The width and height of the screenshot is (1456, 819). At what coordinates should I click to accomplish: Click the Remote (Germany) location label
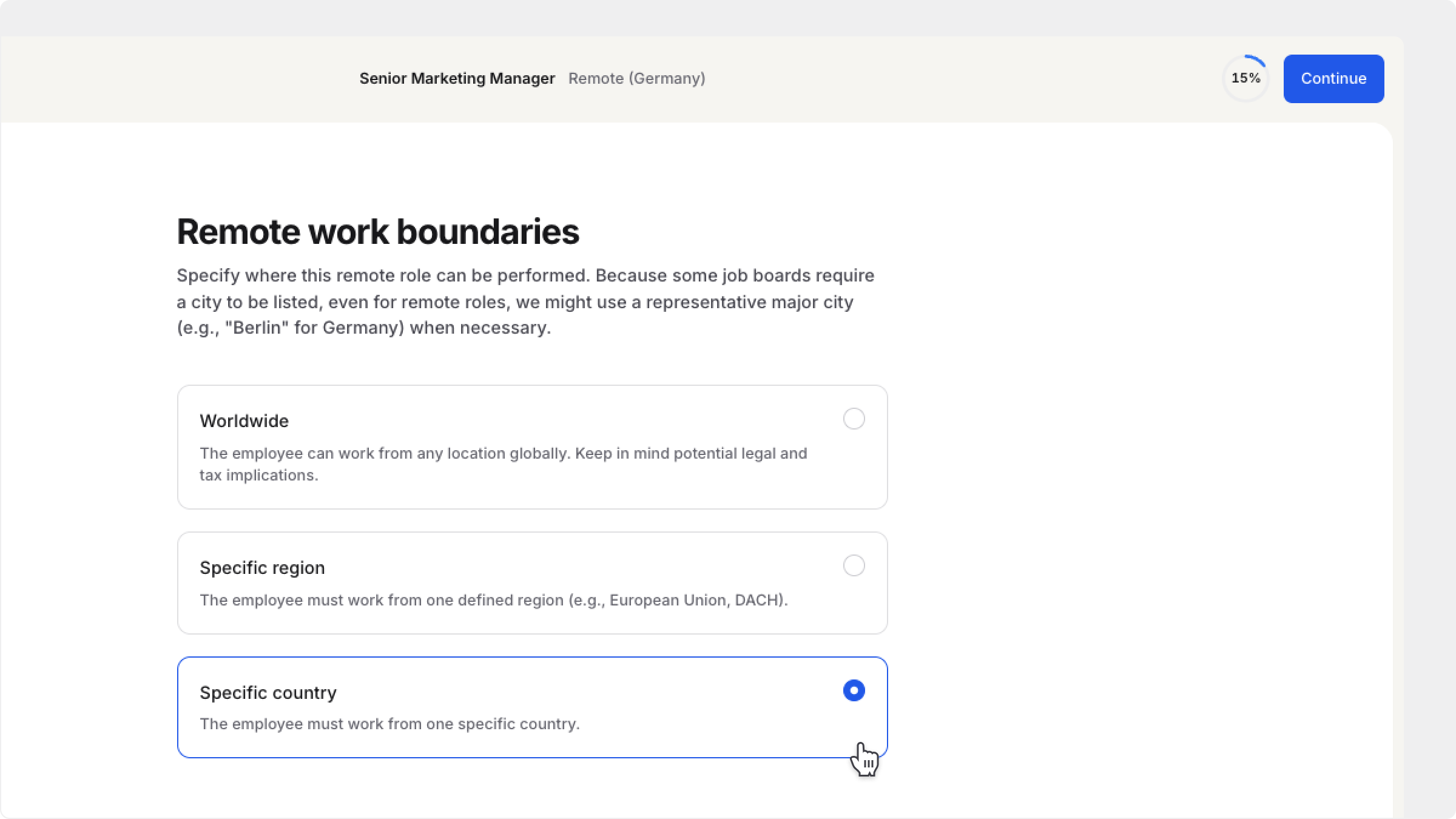[636, 78]
